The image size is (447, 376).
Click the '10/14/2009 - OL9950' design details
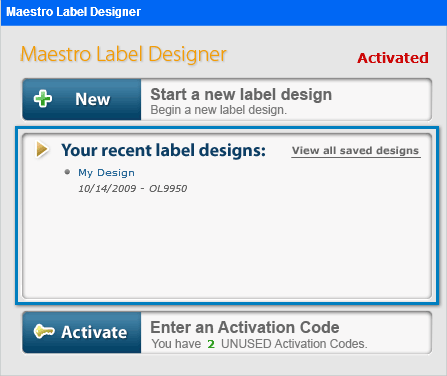133,189
